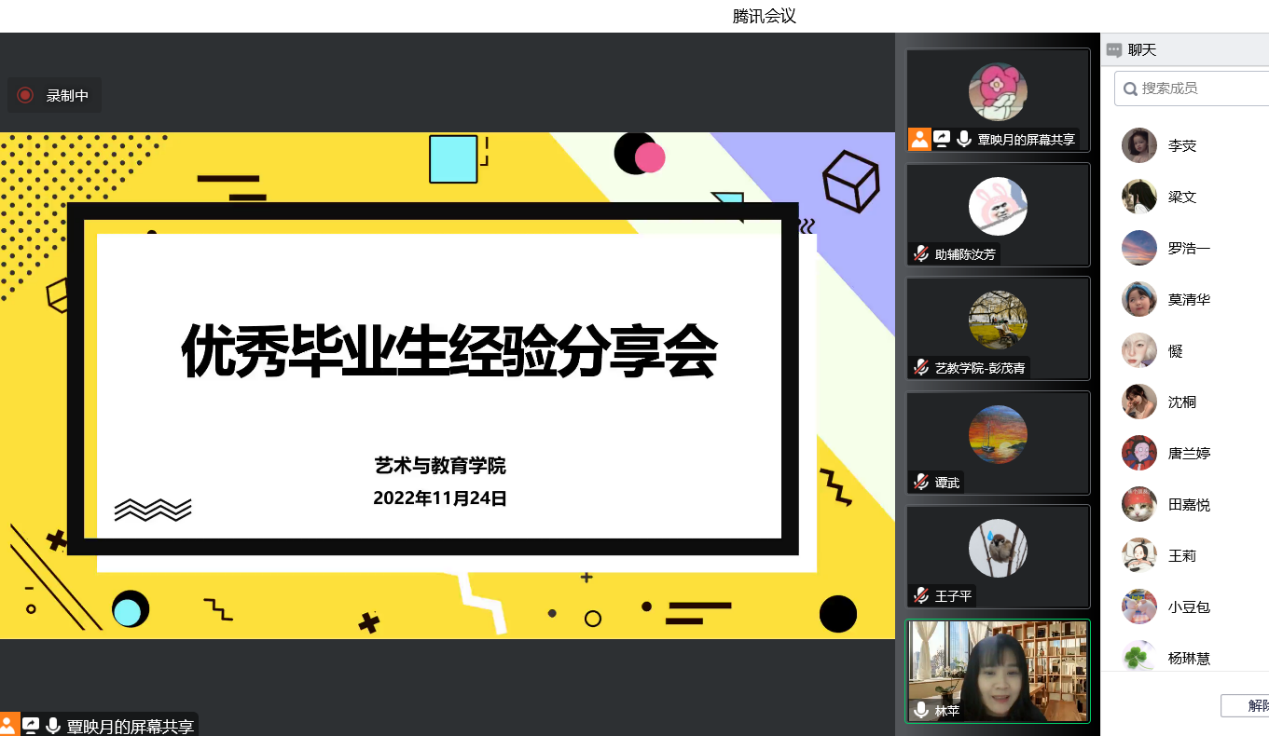Click the chat bubble icon beside 聊天

[x=1114, y=50]
